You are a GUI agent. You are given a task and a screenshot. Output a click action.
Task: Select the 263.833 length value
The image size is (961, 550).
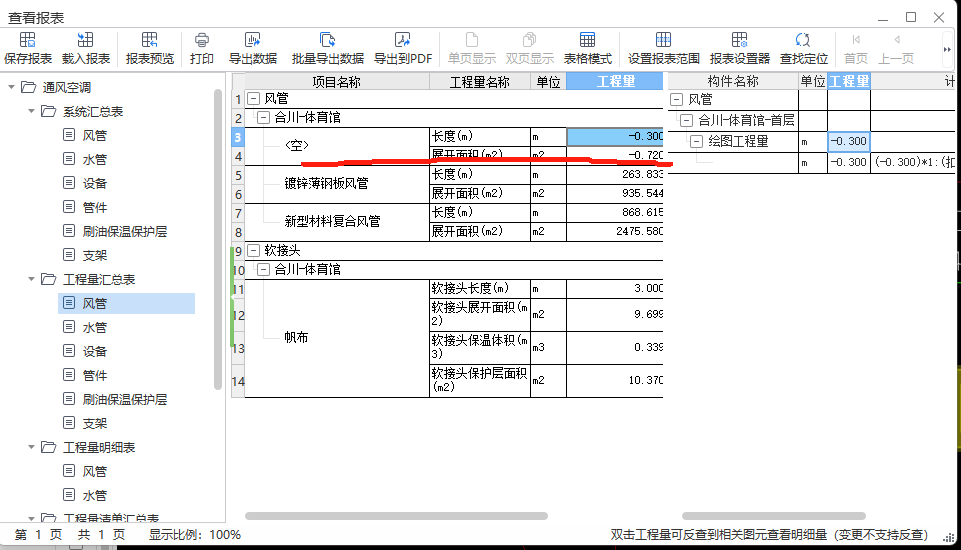point(615,175)
